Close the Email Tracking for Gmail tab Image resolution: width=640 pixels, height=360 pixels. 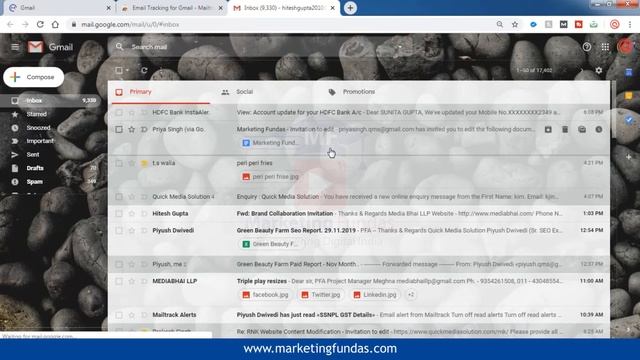[x=221, y=8]
